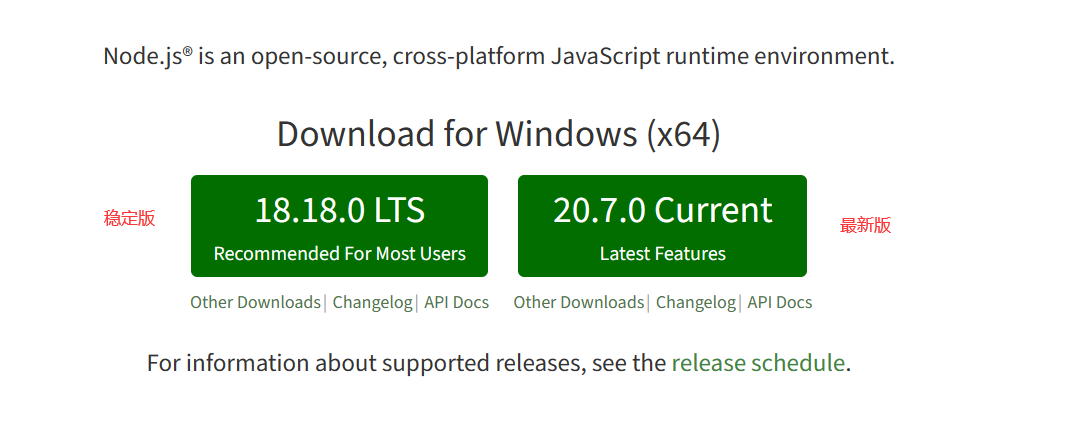View Changelog under the Current version
This screenshot has width=1090, height=448.
[x=695, y=302]
